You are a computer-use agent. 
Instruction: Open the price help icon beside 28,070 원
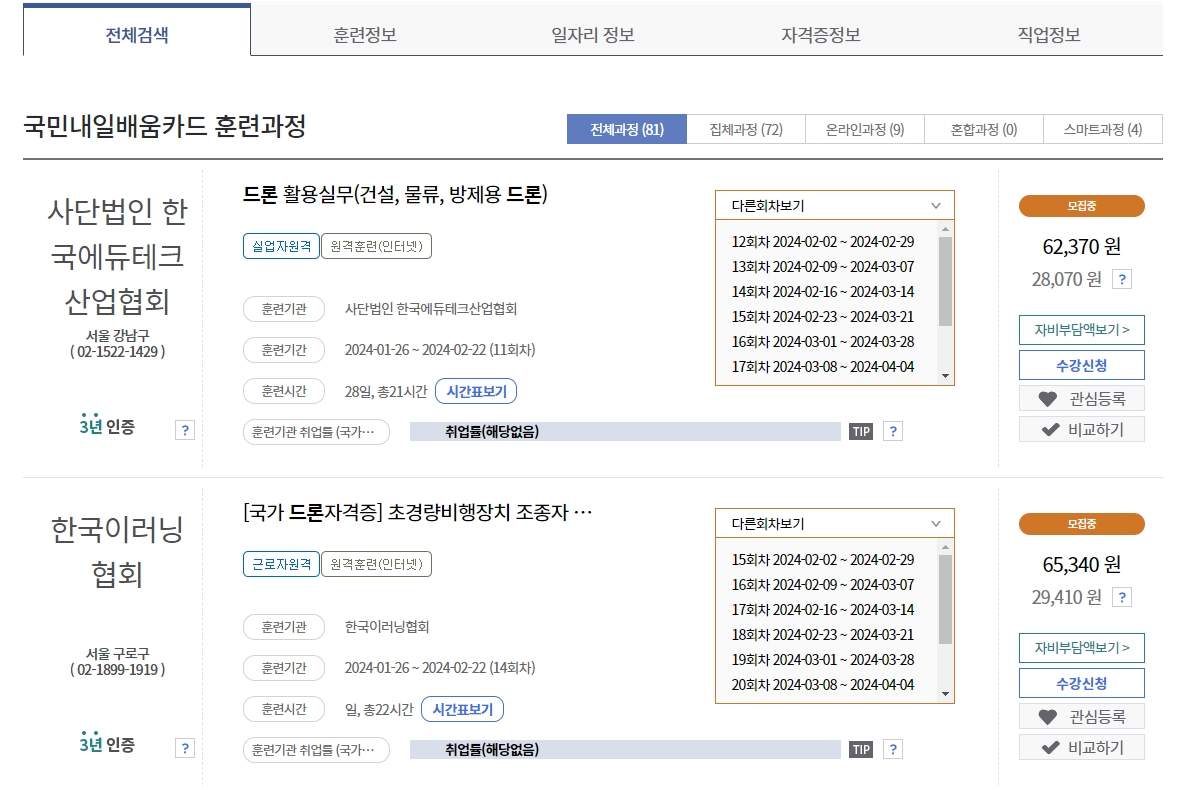[x=1122, y=279]
